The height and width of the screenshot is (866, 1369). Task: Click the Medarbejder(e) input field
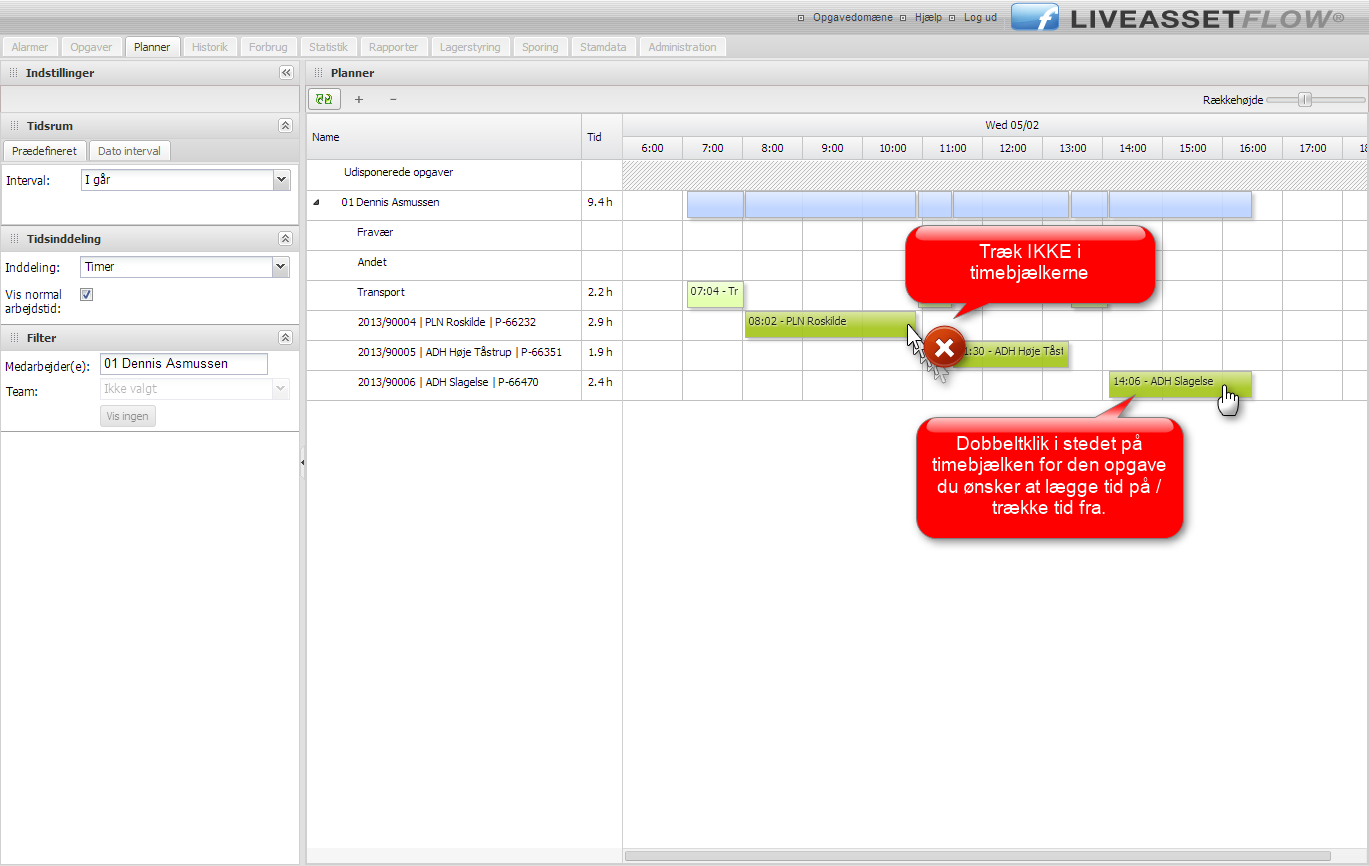click(184, 364)
